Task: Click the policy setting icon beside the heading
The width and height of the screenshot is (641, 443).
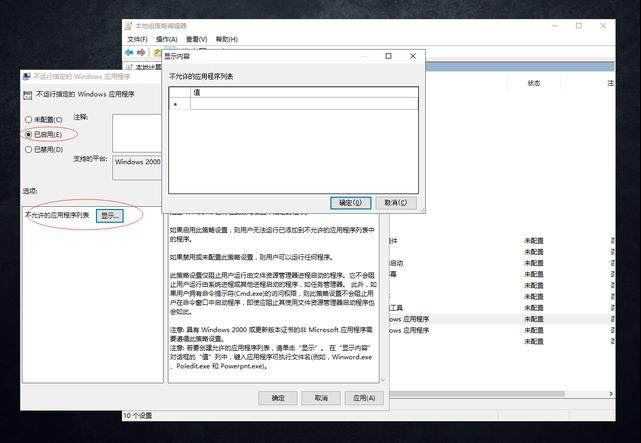Action: coord(28,95)
